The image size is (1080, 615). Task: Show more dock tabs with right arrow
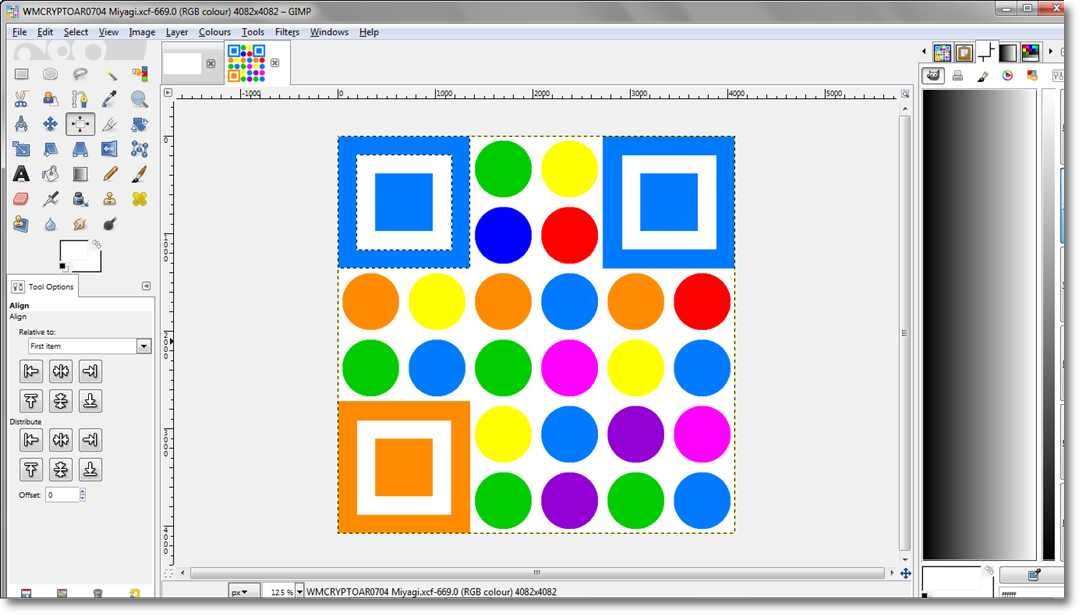click(x=1050, y=52)
